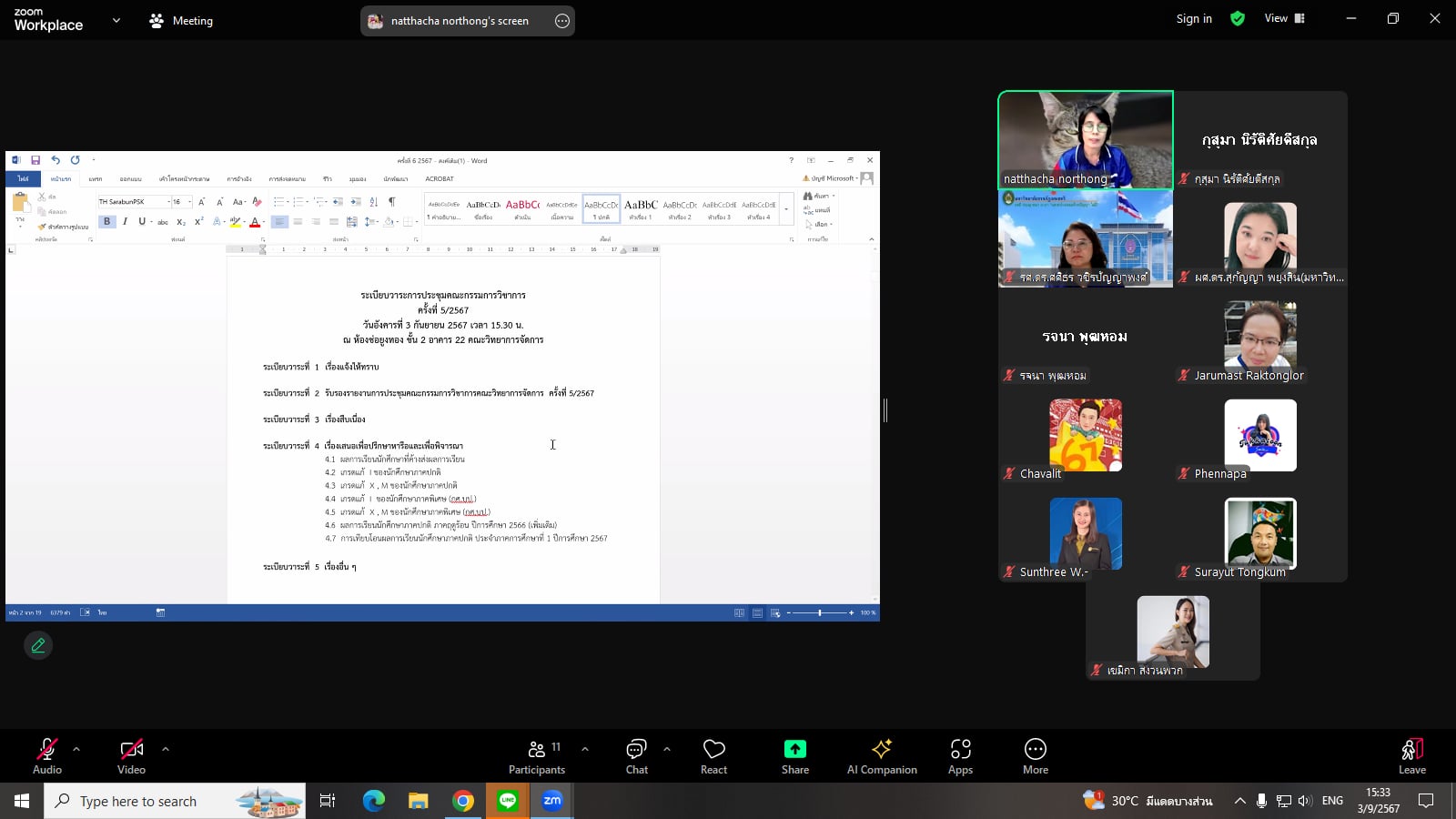Select natthacha northong's video thumbnail
This screenshot has height=819, width=1456.
[x=1086, y=139]
